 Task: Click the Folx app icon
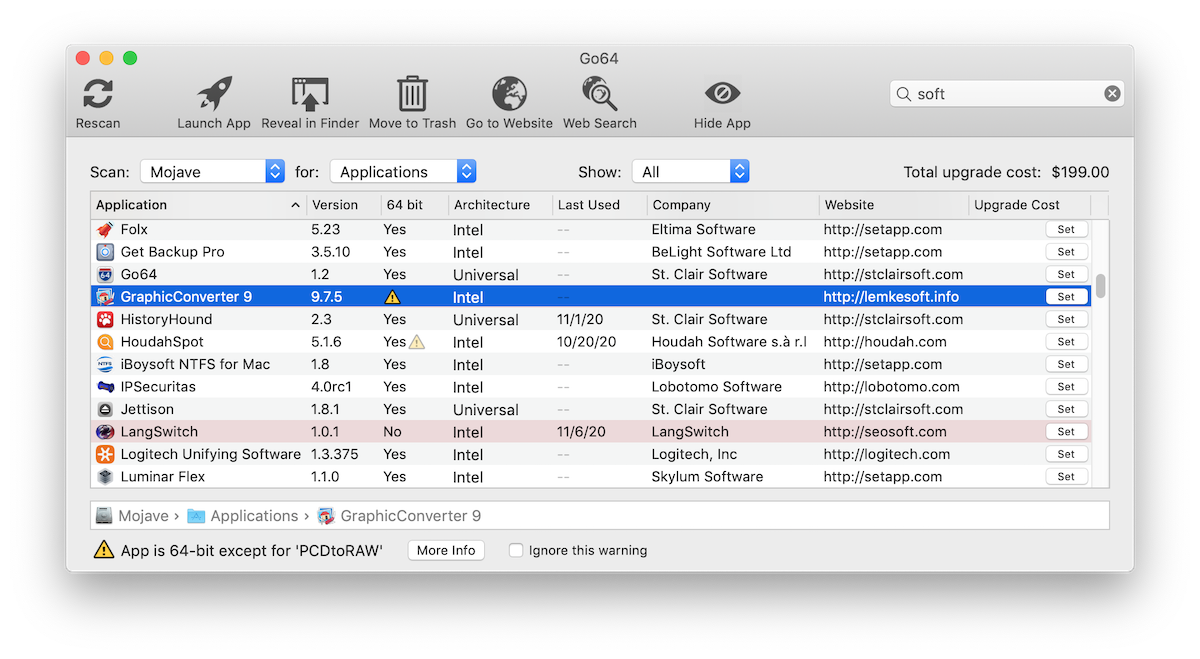tap(105, 229)
